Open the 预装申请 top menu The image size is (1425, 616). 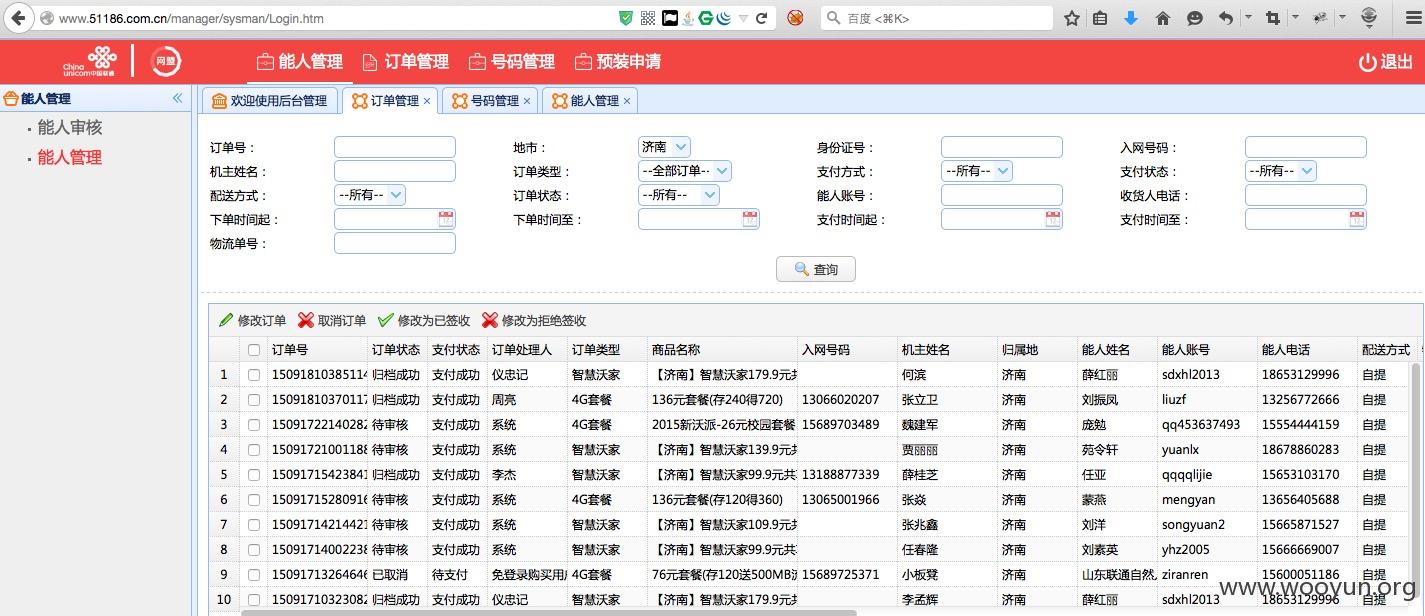(617, 62)
